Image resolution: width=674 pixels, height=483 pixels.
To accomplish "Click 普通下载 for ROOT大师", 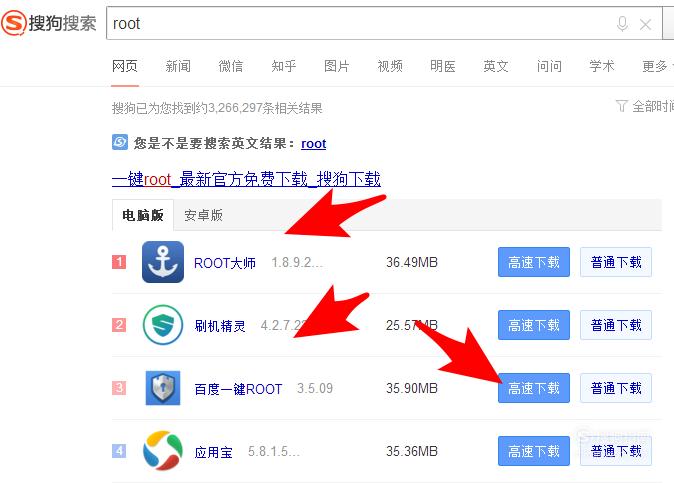I will click(x=616, y=262).
